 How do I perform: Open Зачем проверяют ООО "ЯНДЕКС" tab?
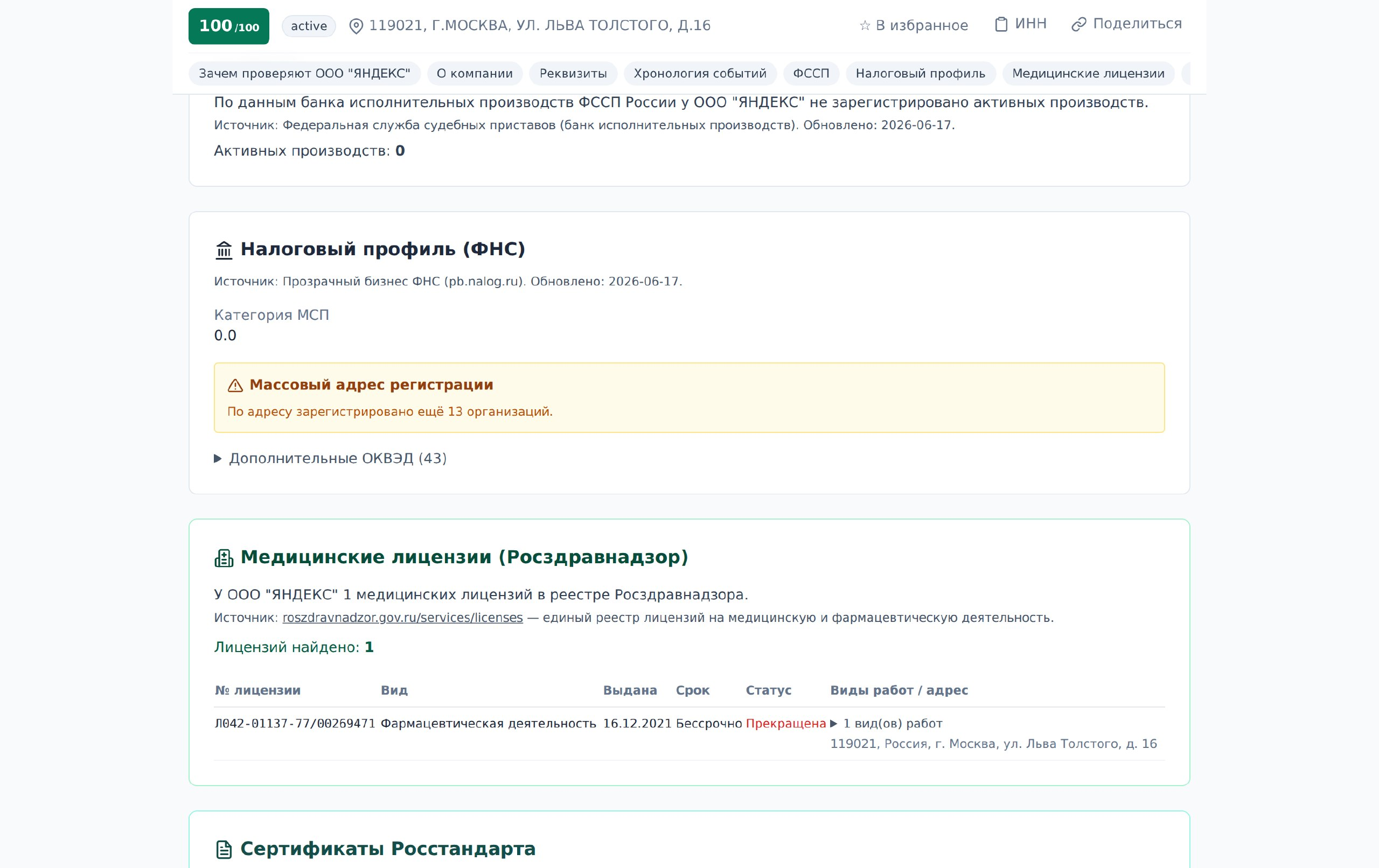pyautogui.click(x=305, y=73)
